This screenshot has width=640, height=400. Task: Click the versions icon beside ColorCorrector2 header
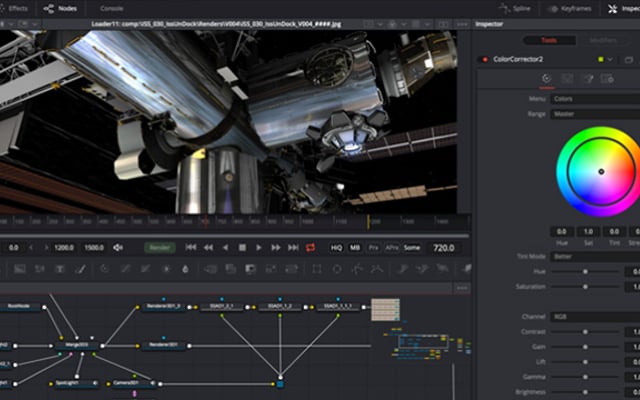(x=629, y=60)
